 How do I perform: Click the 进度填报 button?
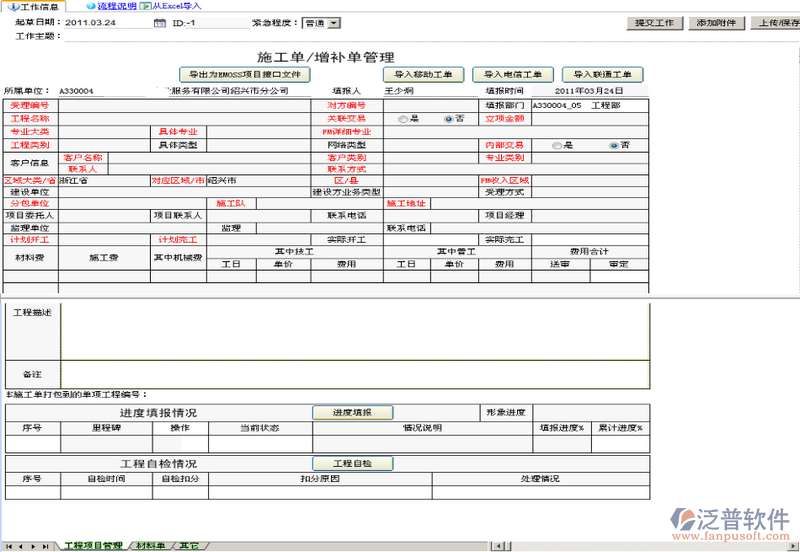tap(353, 413)
